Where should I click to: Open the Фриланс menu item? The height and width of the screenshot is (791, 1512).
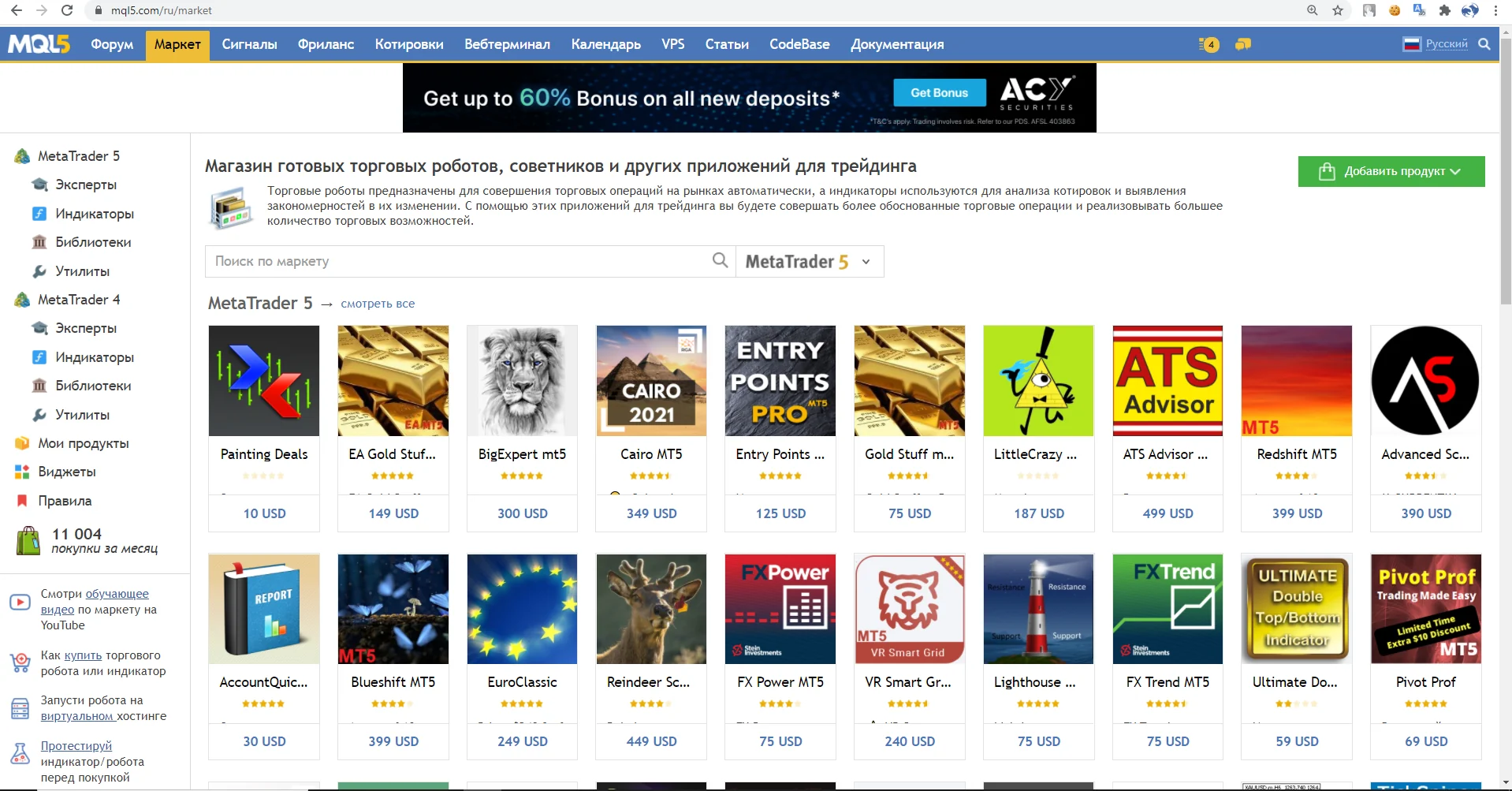pyautogui.click(x=326, y=44)
